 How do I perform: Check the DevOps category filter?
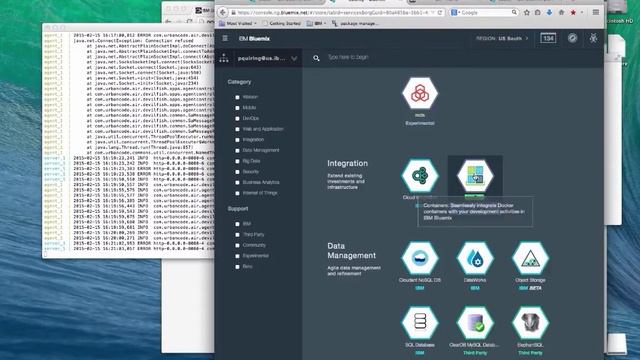pos(237,118)
